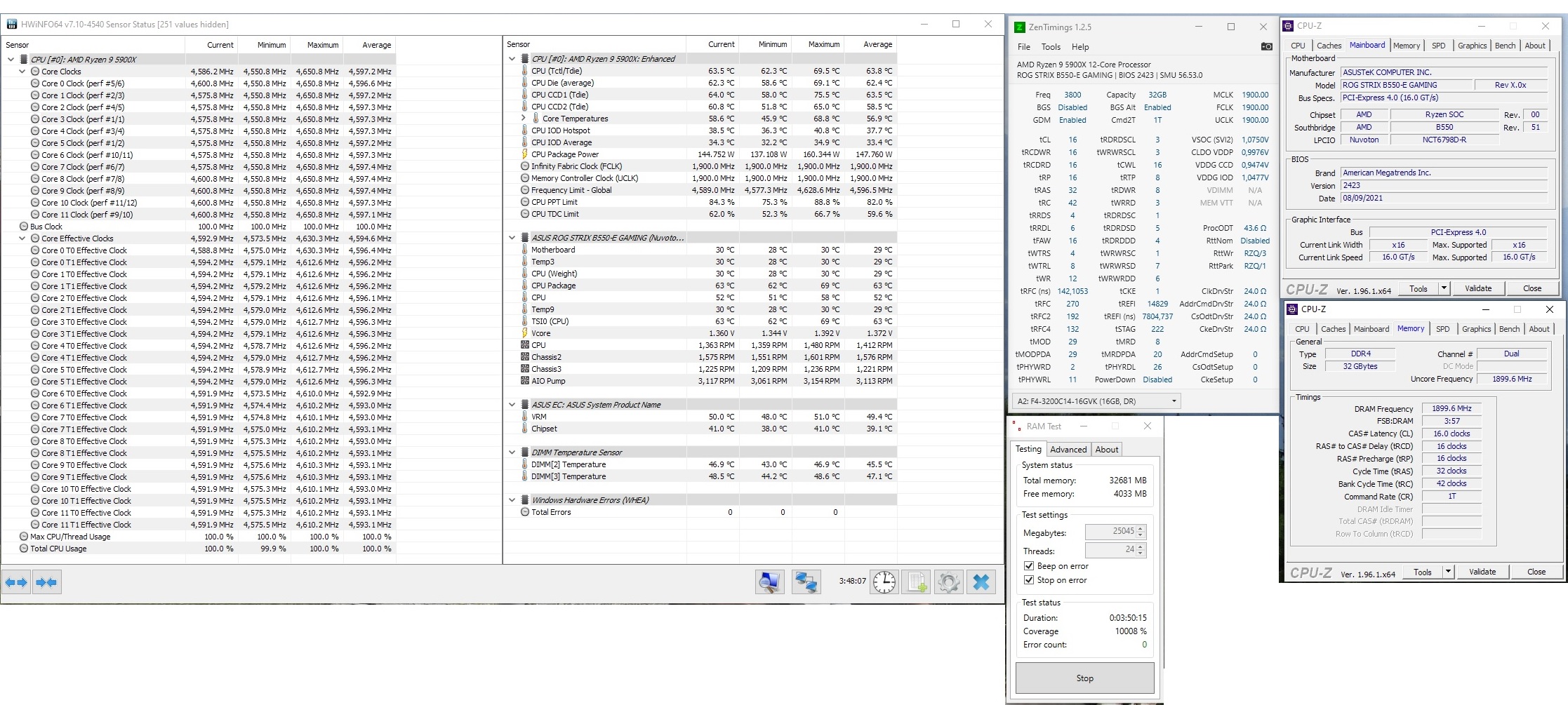Expand the Core Temperatures group
This screenshot has height=705, width=1568.
coord(523,119)
